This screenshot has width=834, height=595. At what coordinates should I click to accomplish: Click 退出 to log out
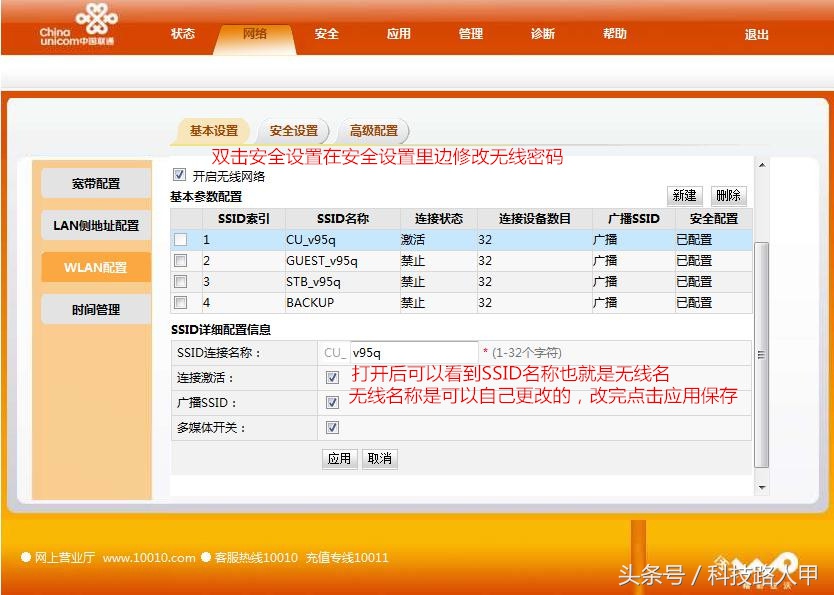click(756, 33)
